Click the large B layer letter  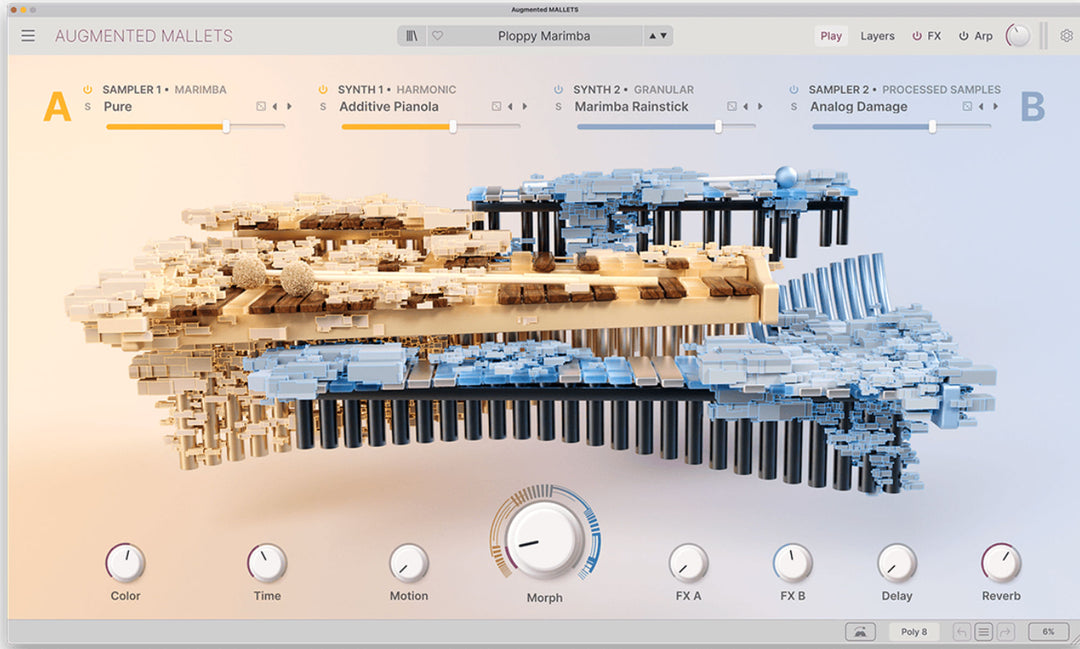click(1032, 107)
